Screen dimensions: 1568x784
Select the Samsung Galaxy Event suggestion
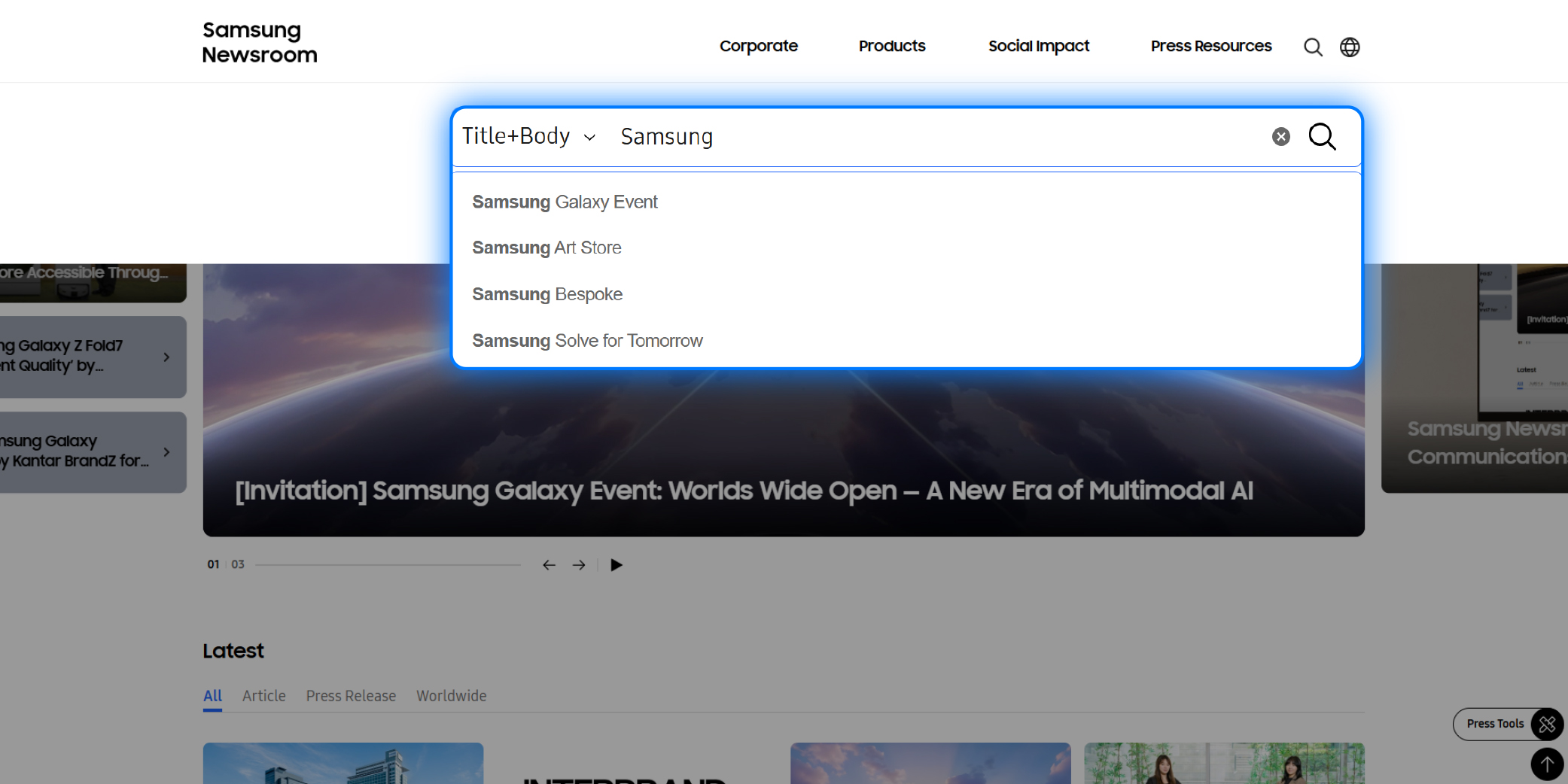pos(565,202)
